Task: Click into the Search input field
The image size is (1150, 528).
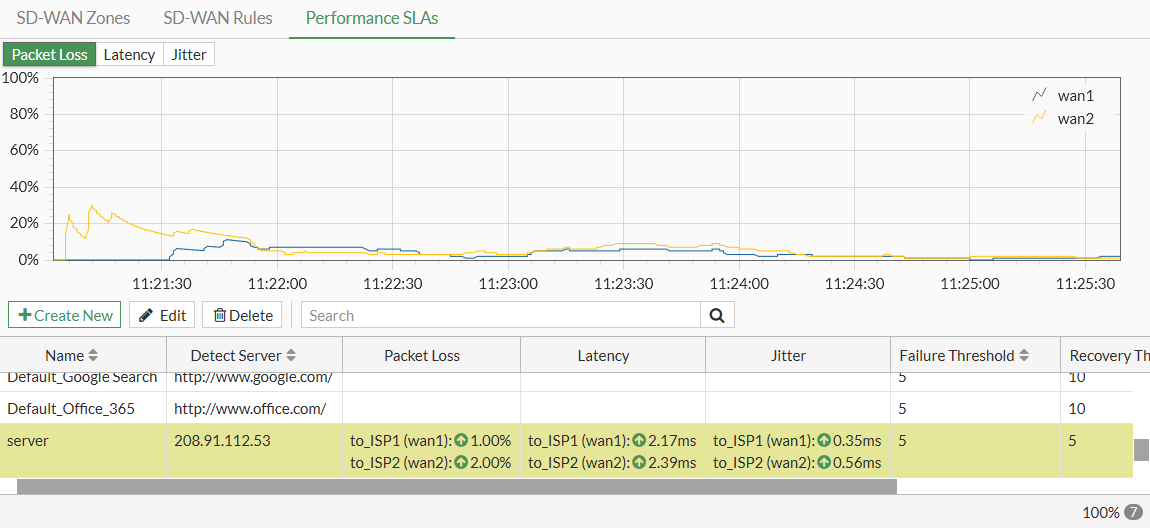Action: [500, 315]
